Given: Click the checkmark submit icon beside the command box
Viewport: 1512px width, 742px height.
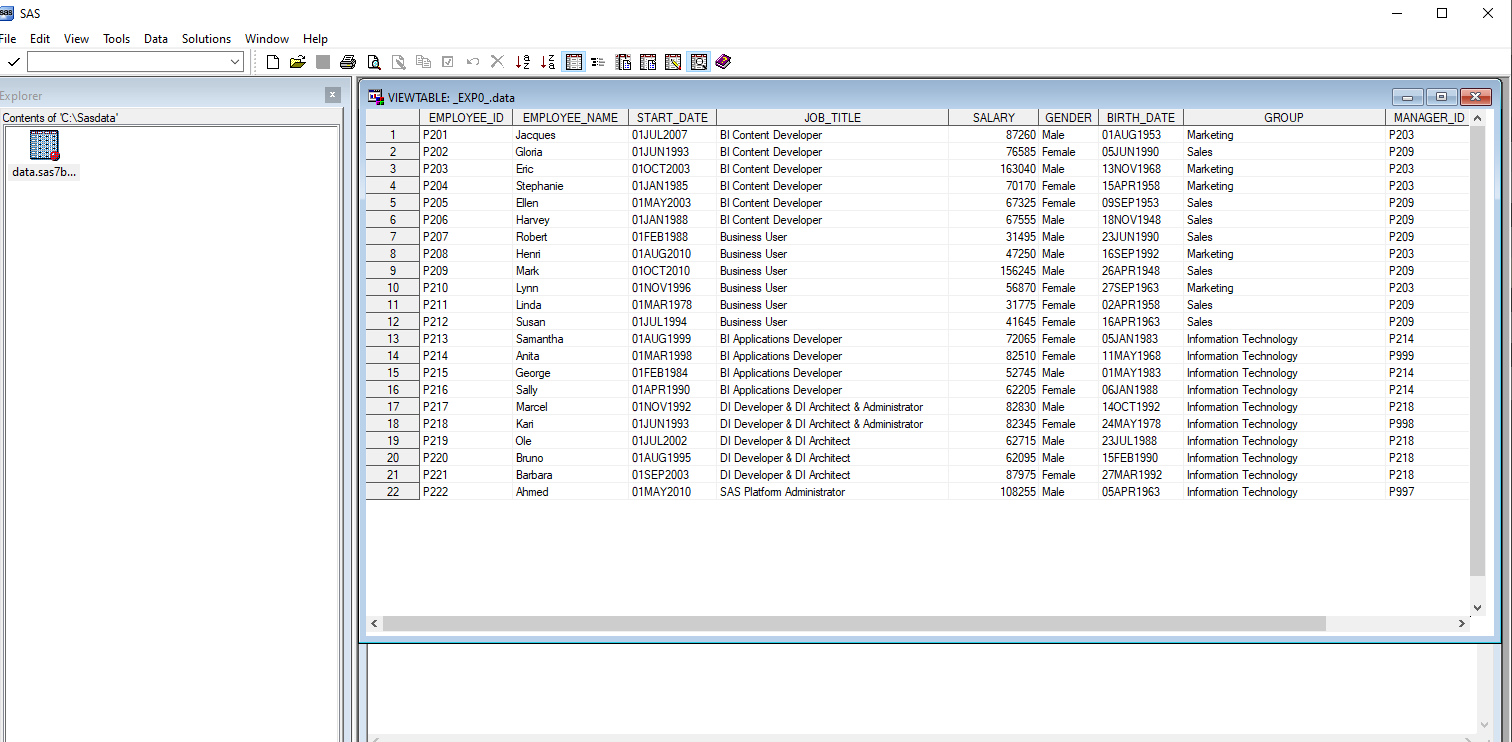Looking at the screenshot, I should coord(13,61).
